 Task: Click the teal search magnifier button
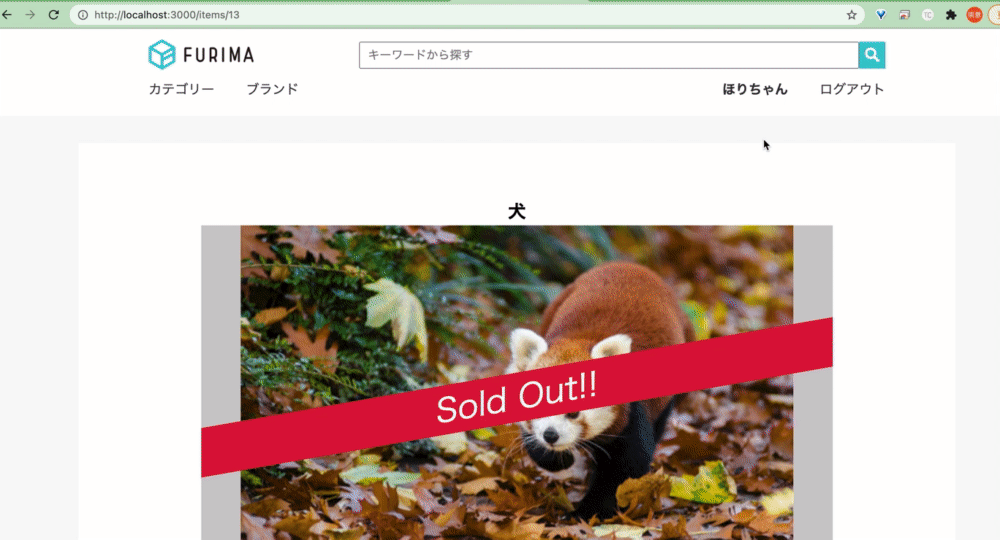coord(871,55)
